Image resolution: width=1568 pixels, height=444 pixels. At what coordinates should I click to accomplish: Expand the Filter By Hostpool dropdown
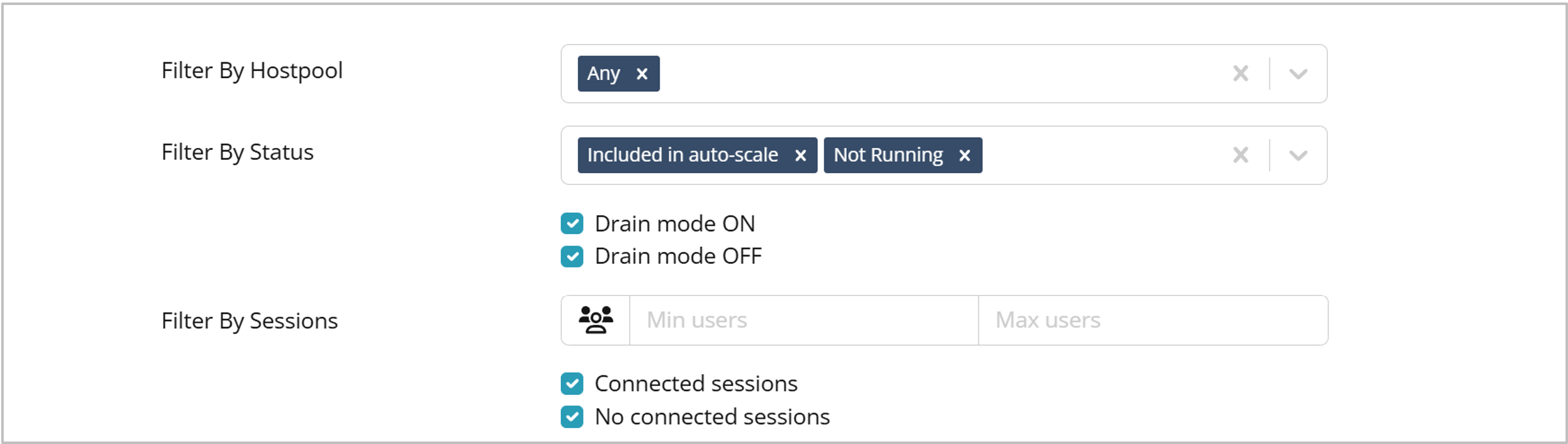1298,74
